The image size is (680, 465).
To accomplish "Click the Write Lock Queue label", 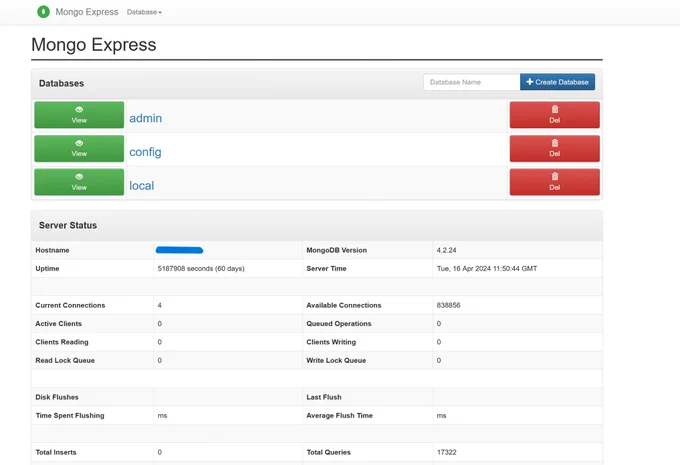I will pos(336,360).
